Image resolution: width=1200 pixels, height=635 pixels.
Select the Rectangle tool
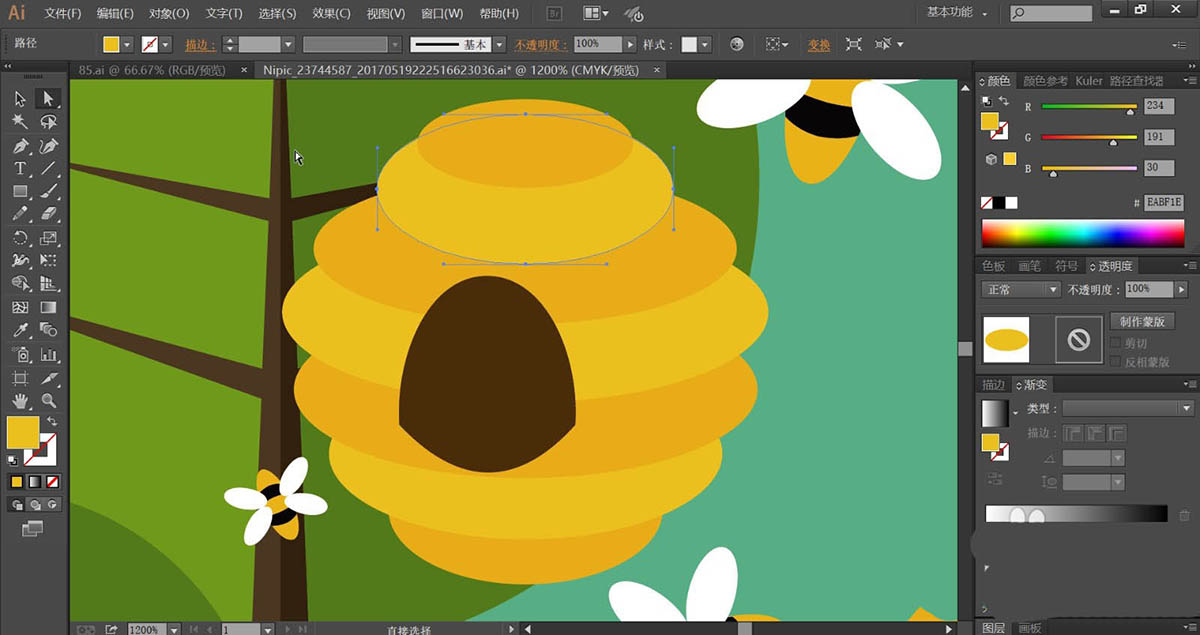pos(20,191)
